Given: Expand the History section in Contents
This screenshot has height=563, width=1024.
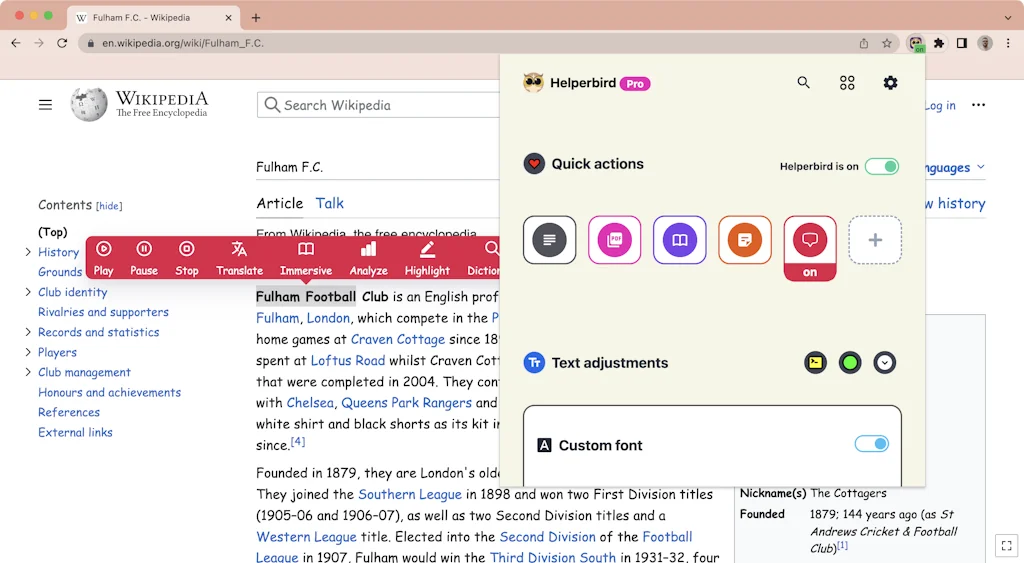Looking at the screenshot, I should point(28,252).
